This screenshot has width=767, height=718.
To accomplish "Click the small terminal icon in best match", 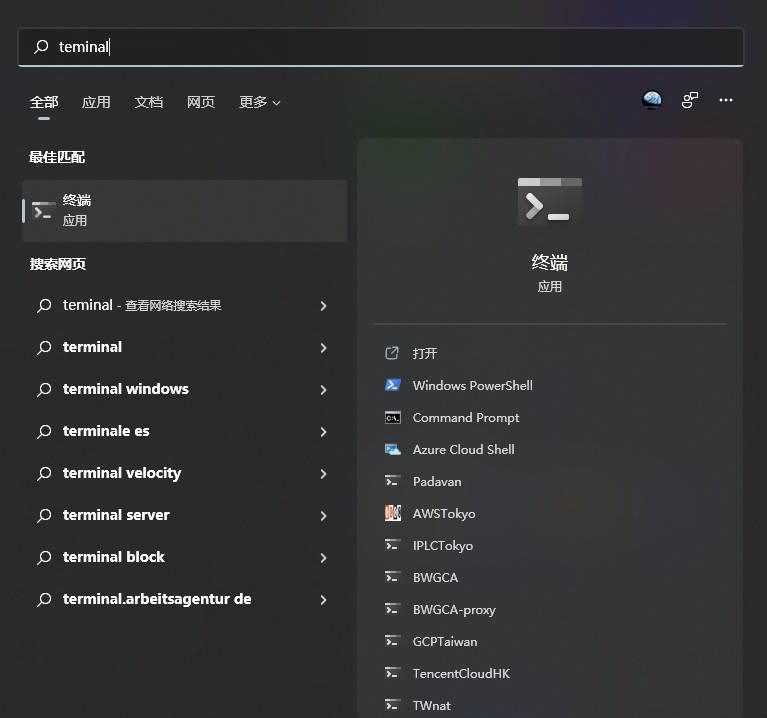I will (x=44, y=210).
